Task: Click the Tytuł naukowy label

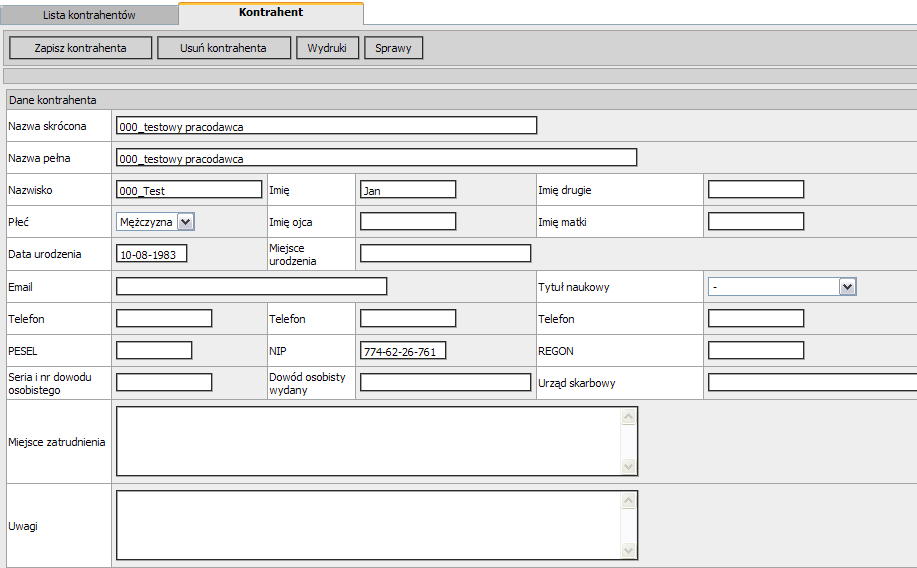Action: 574,287
